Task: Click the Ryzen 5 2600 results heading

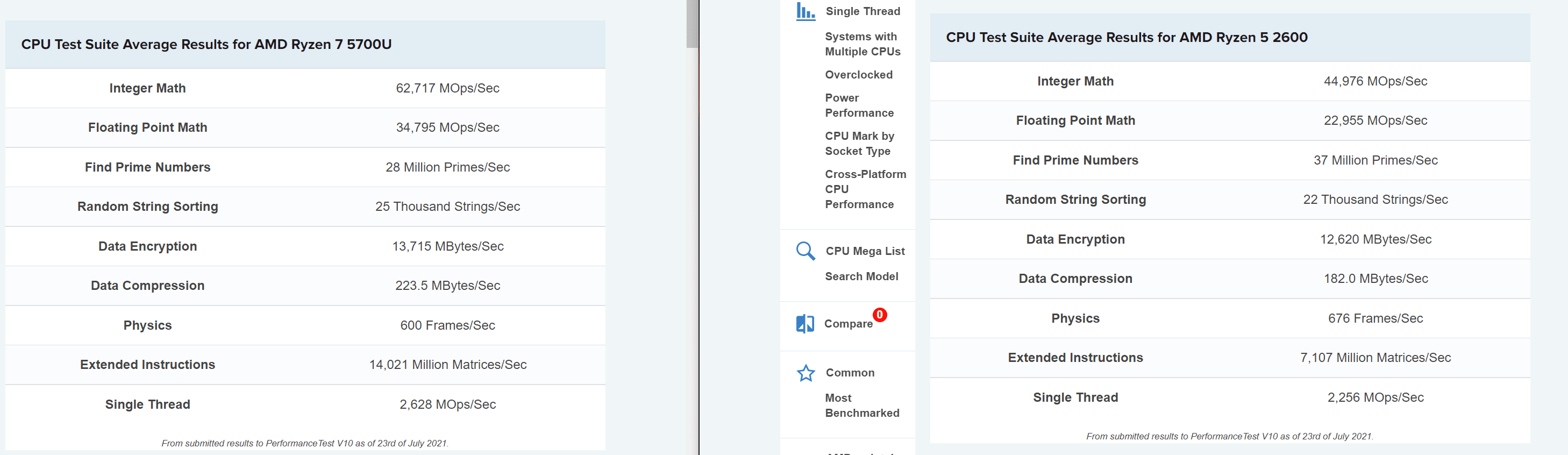Action: pyautogui.click(x=1127, y=38)
